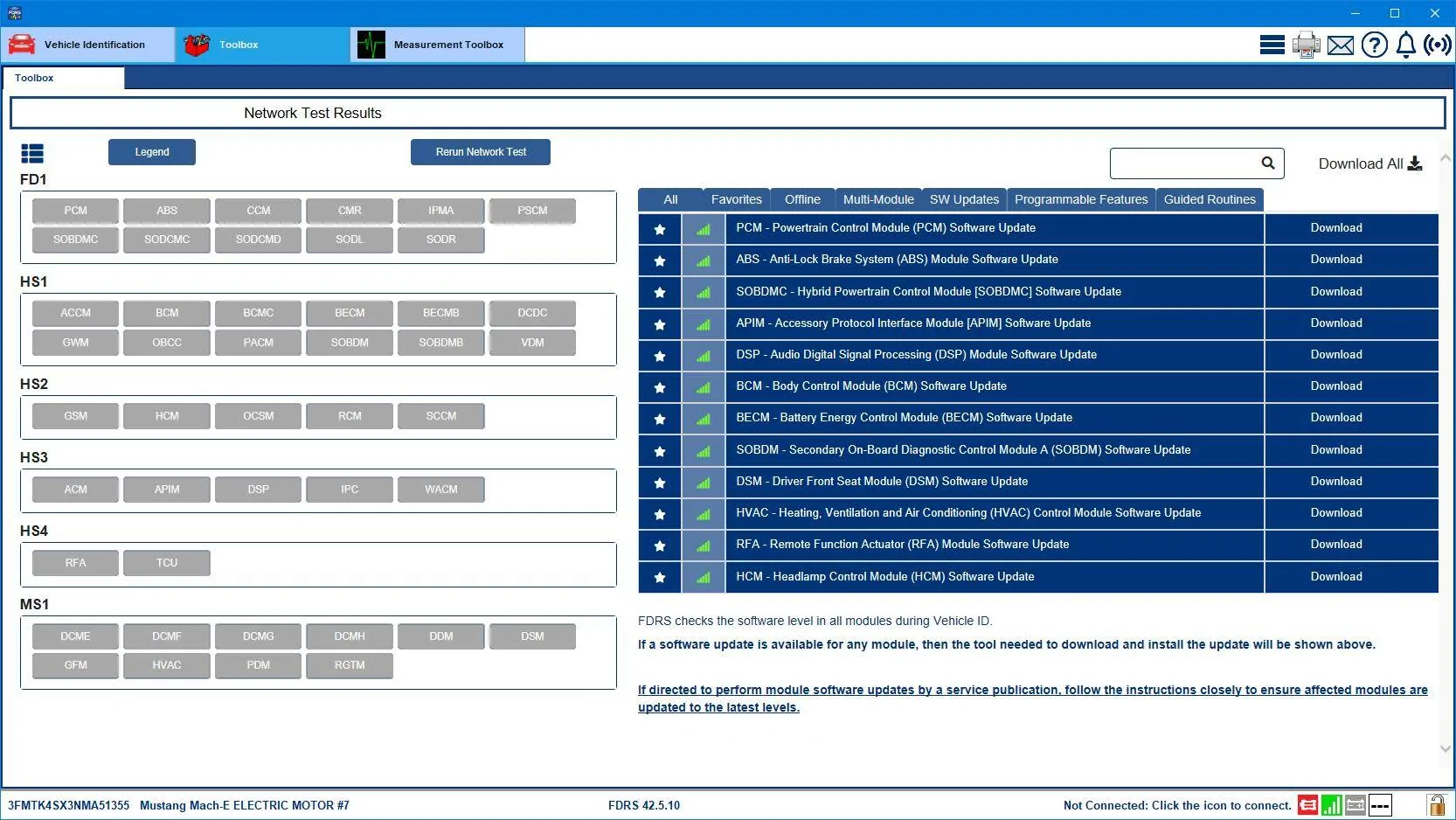Click Download All
Image resolution: width=1456 pixels, height=820 pixels.
[1370, 163]
